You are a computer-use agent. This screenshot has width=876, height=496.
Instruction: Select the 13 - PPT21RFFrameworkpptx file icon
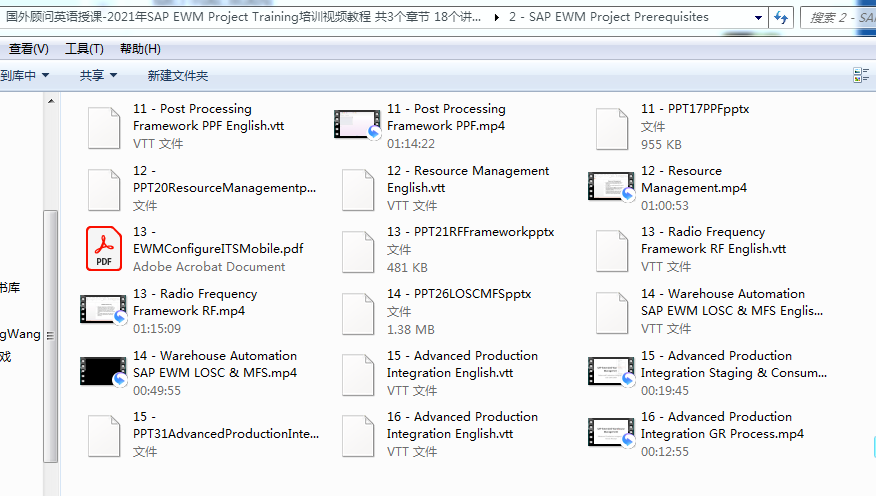click(358, 252)
